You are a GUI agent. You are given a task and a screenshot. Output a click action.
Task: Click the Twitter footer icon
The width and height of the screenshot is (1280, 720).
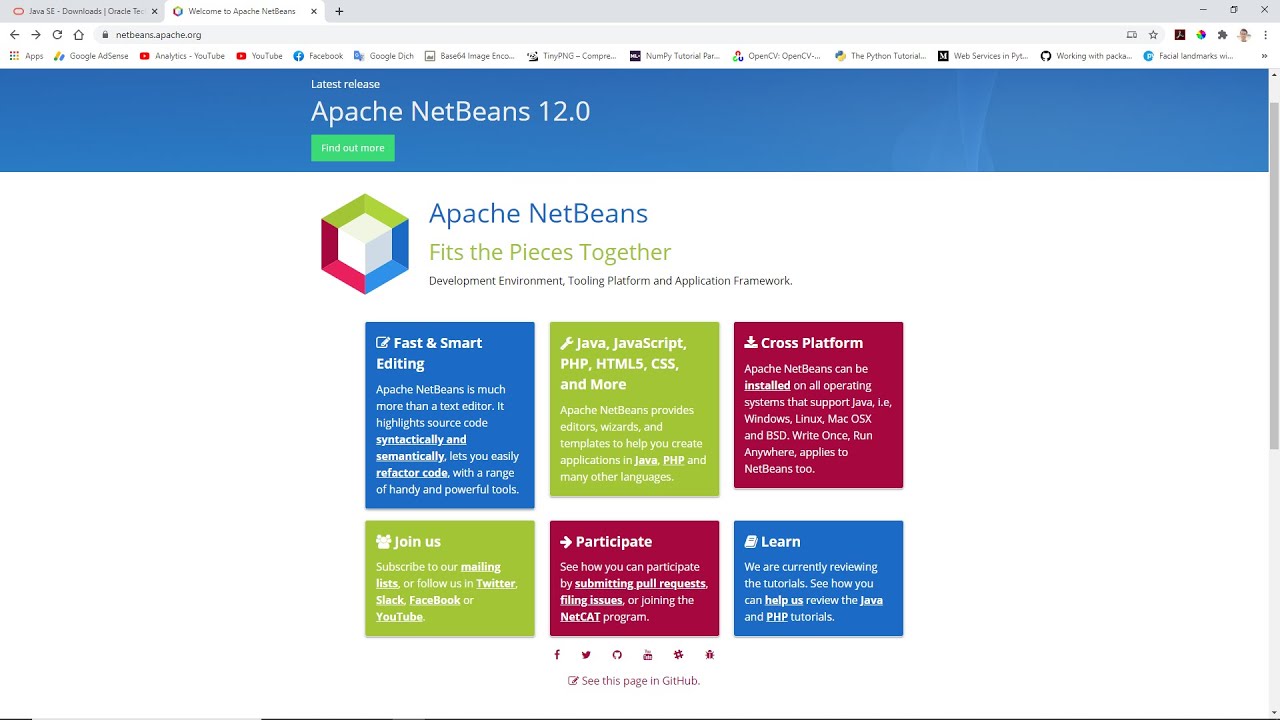pos(586,655)
